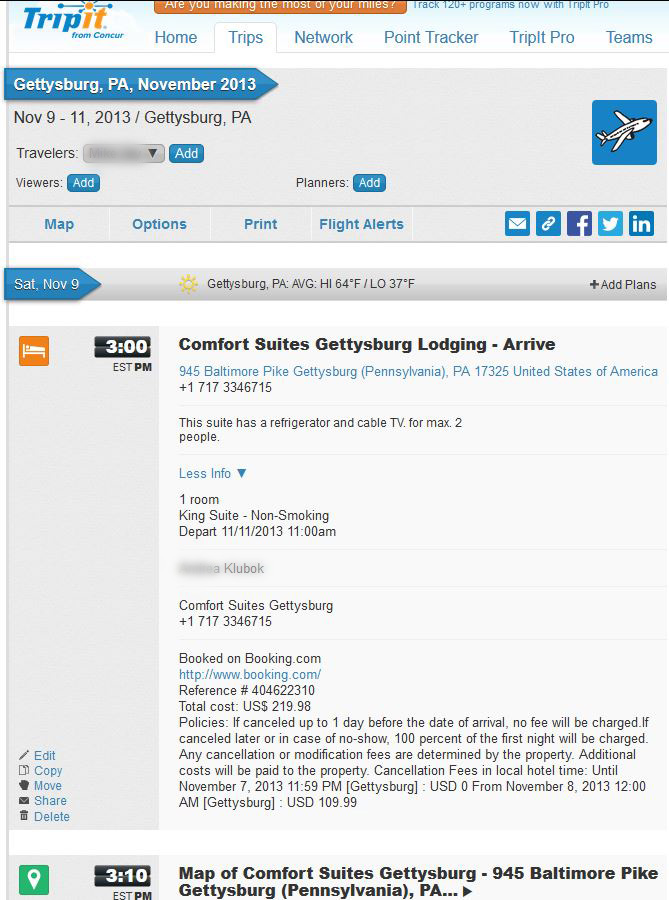
Task: Share trip on Facebook
Action: coord(579,224)
